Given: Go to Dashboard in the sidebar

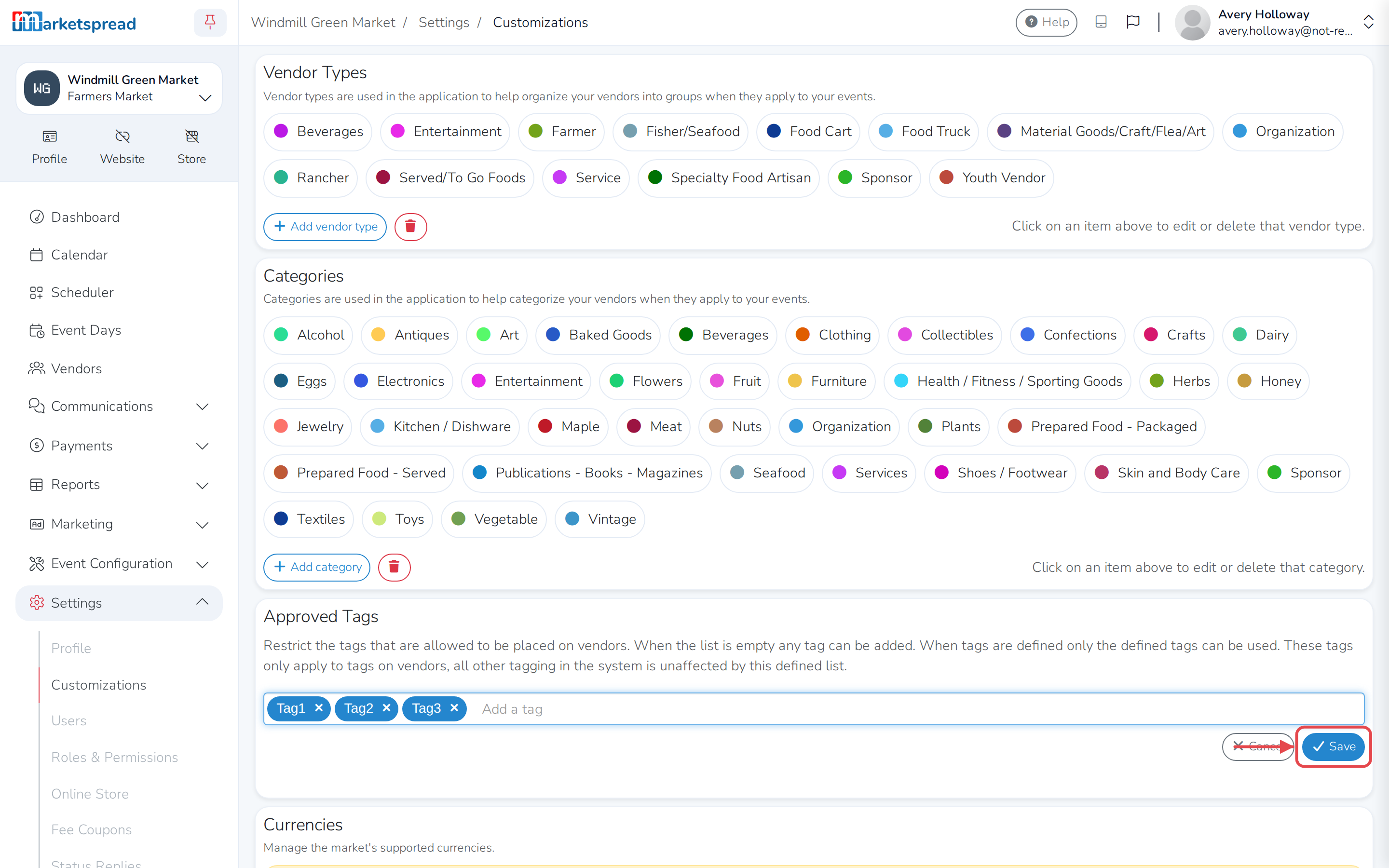Looking at the screenshot, I should tap(119, 217).
